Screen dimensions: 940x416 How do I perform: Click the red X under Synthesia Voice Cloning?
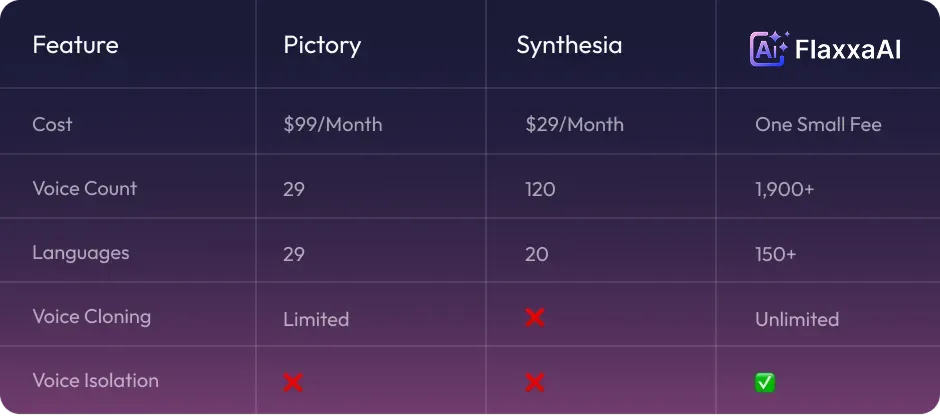point(534,318)
